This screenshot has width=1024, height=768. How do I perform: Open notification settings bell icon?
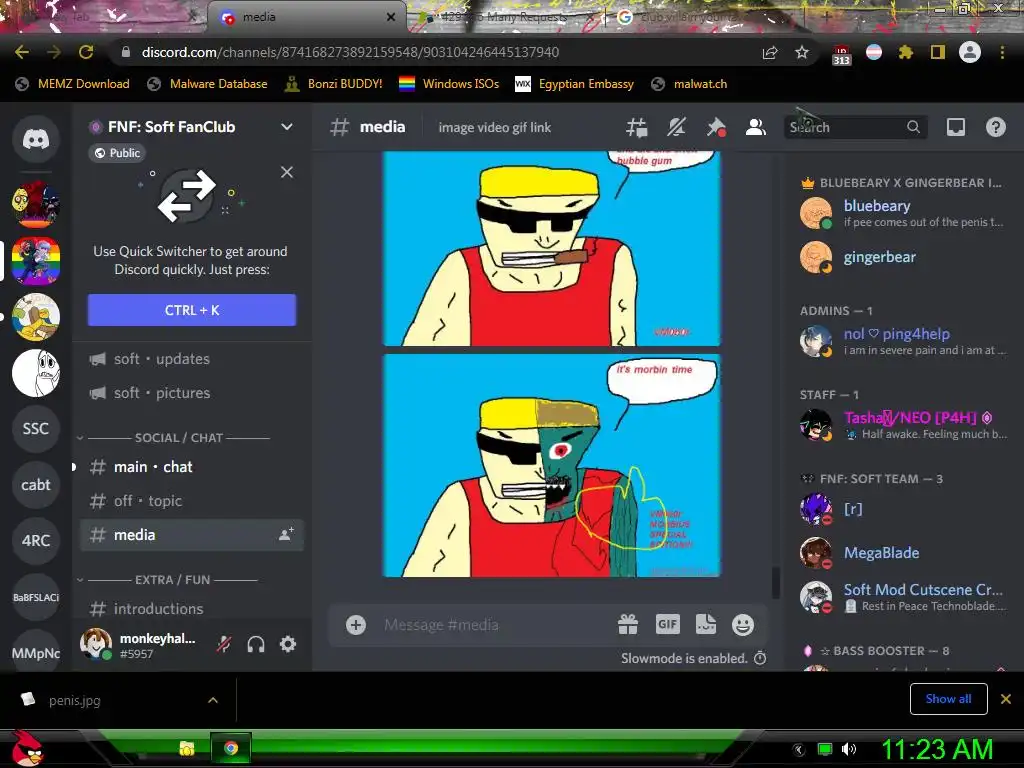click(x=676, y=127)
